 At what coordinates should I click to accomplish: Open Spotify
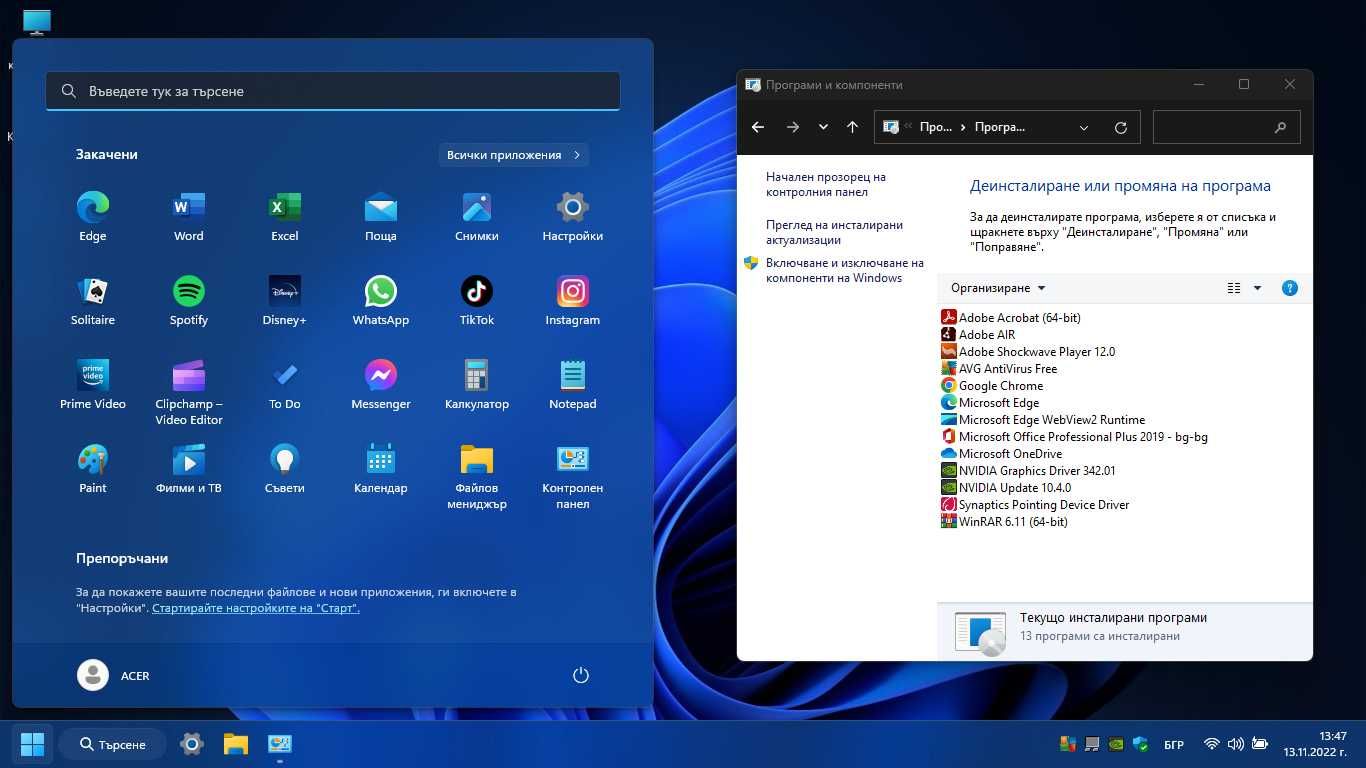tap(189, 301)
